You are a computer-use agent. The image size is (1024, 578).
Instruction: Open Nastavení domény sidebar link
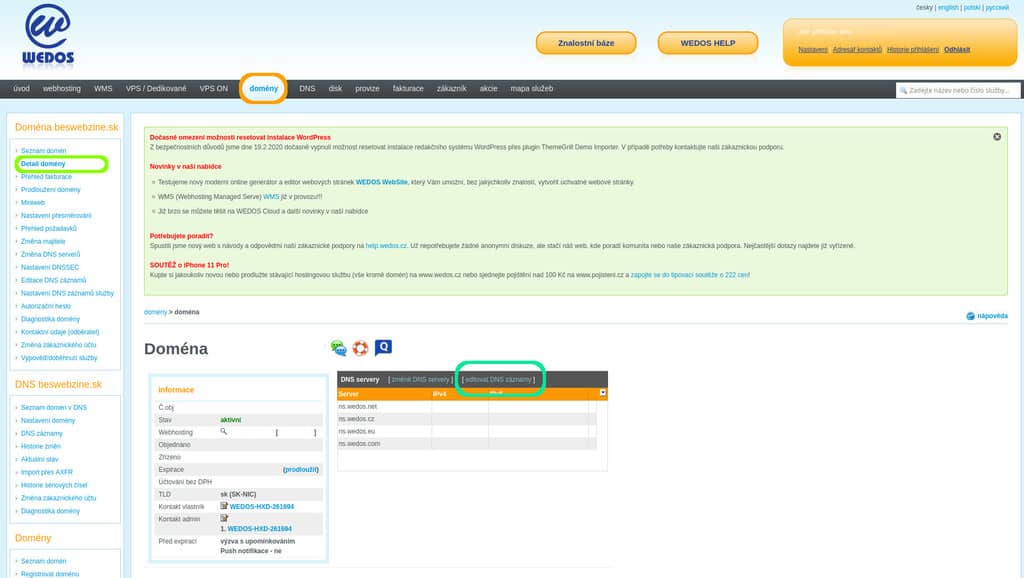pyautogui.click(x=48, y=421)
